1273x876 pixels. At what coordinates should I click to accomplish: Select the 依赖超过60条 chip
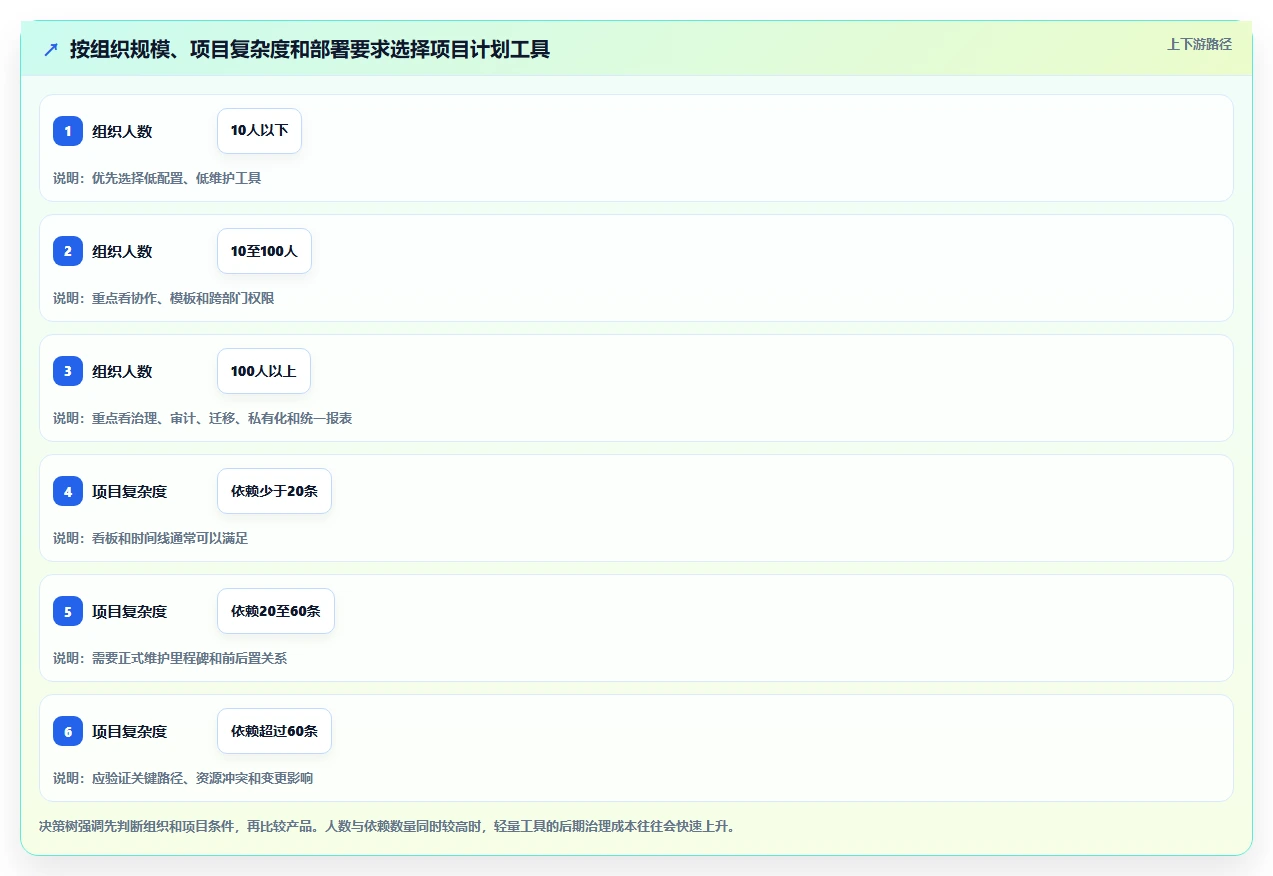click(274, 731)
